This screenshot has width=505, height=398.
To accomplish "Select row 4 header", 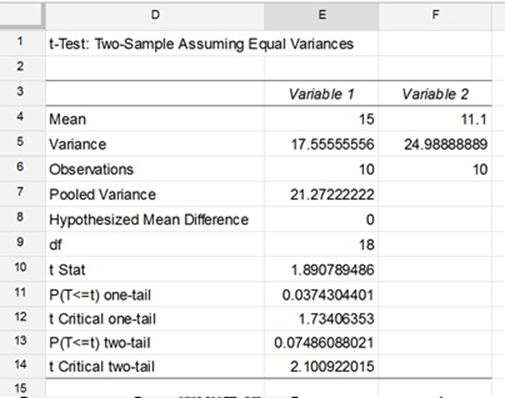I will [x=21, y=118].
